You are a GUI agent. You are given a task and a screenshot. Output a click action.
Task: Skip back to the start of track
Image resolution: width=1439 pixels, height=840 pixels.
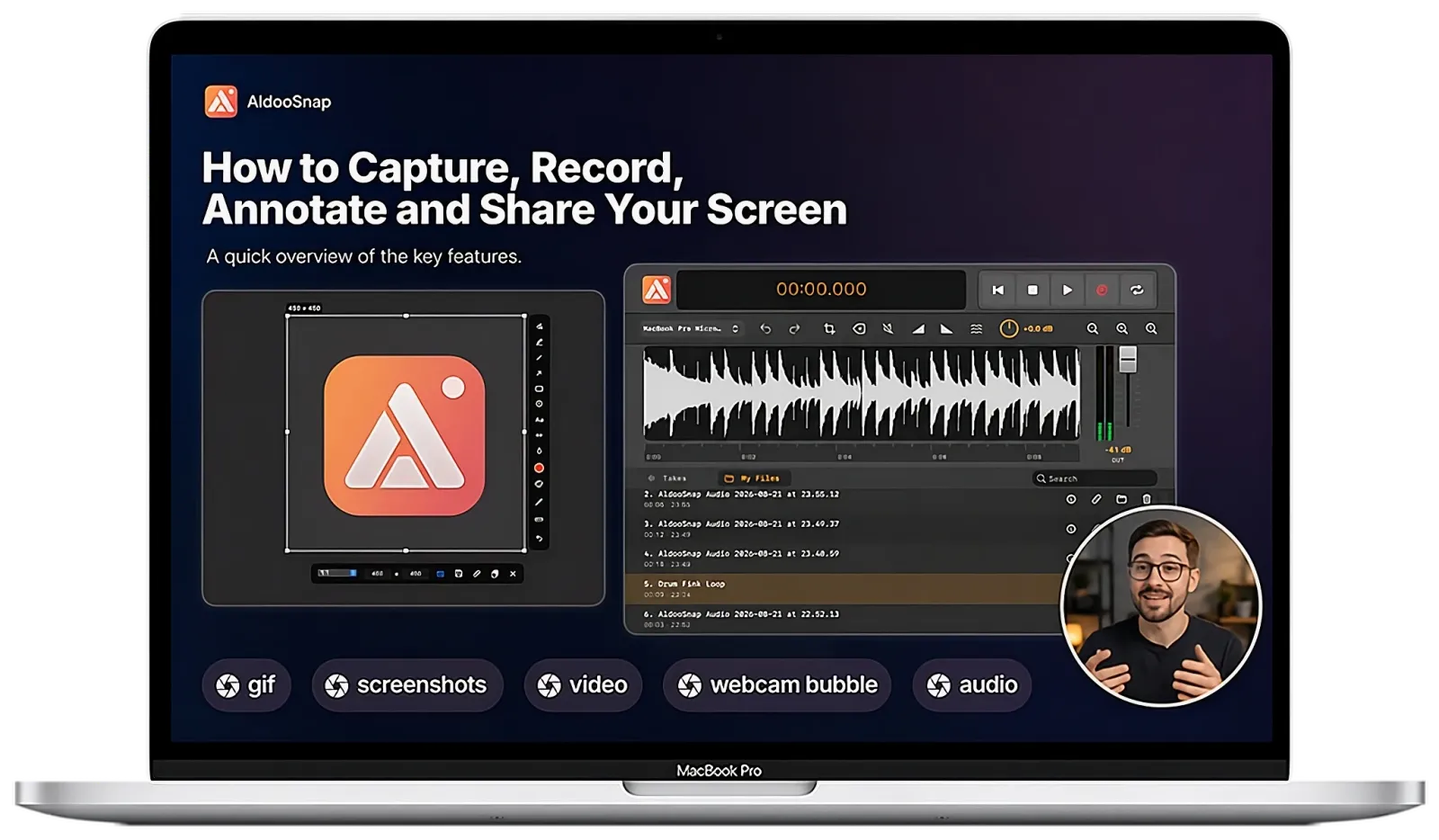point(997,290)
